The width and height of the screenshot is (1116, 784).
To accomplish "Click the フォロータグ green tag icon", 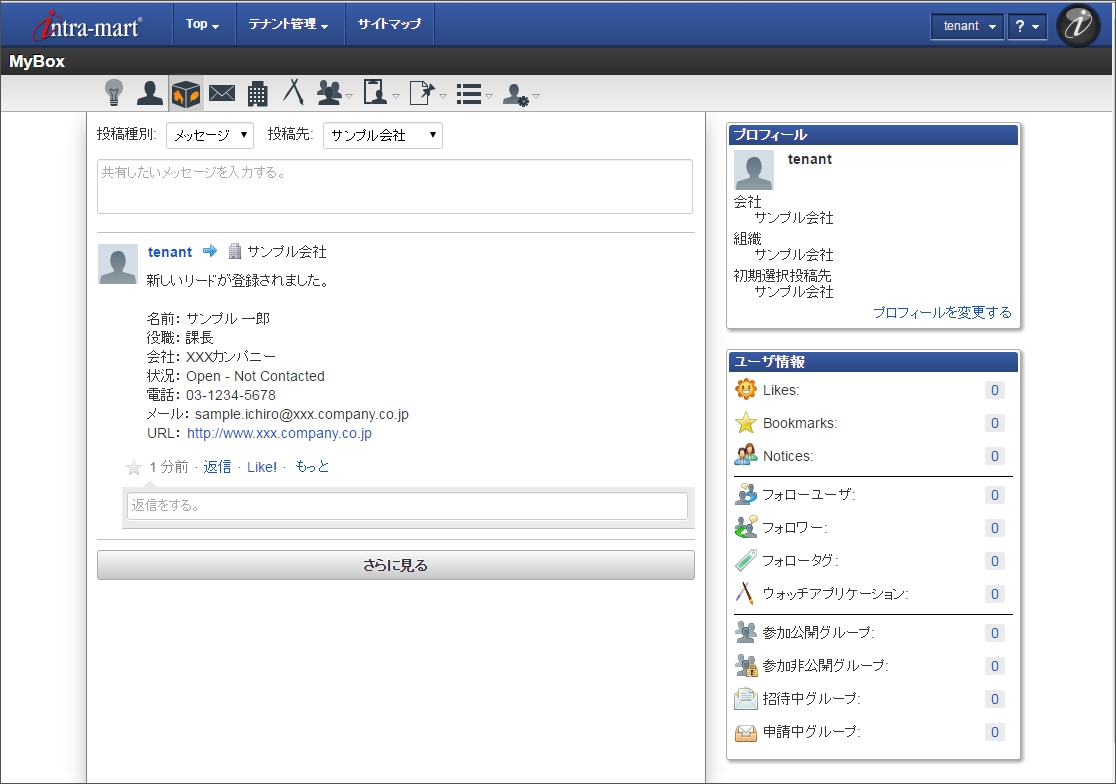I will click(x=746, y=560).
